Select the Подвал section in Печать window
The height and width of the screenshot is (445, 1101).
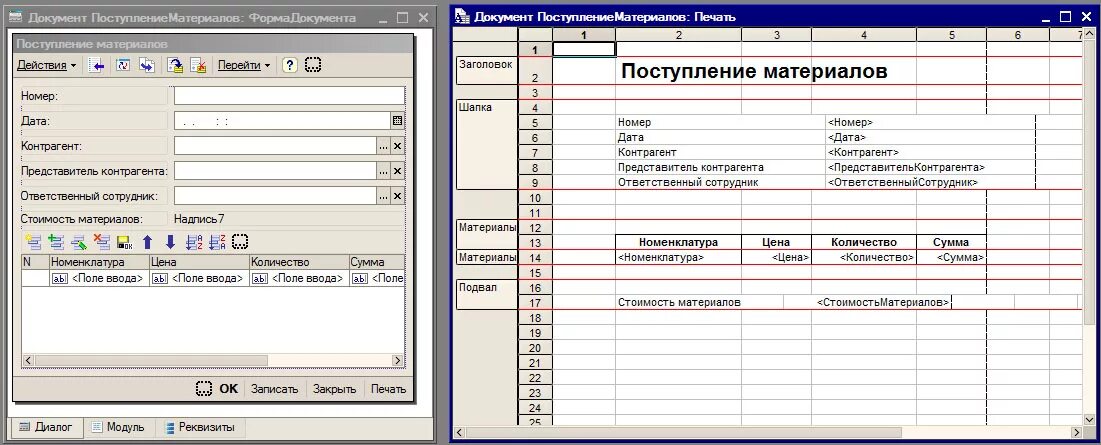486,295
